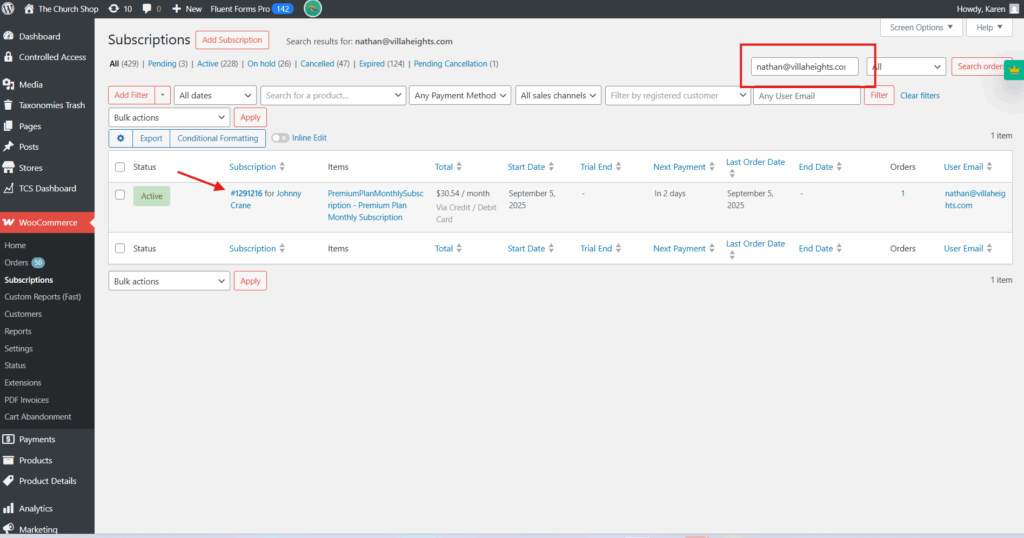Sort by Subscription column arrows icon

click(282, 167)
